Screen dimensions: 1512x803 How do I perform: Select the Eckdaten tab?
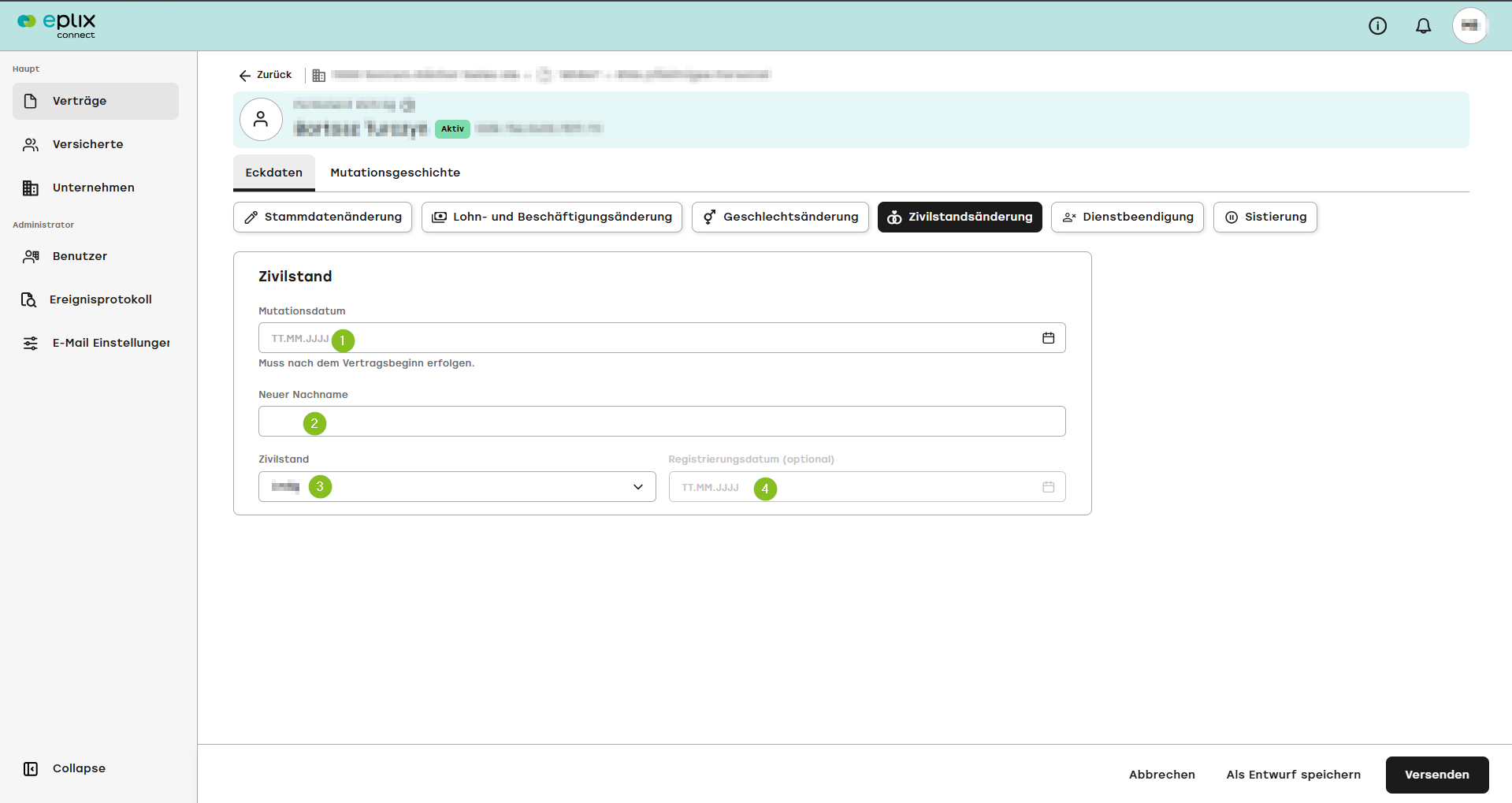pyautogui.click(x=274, y=173)
